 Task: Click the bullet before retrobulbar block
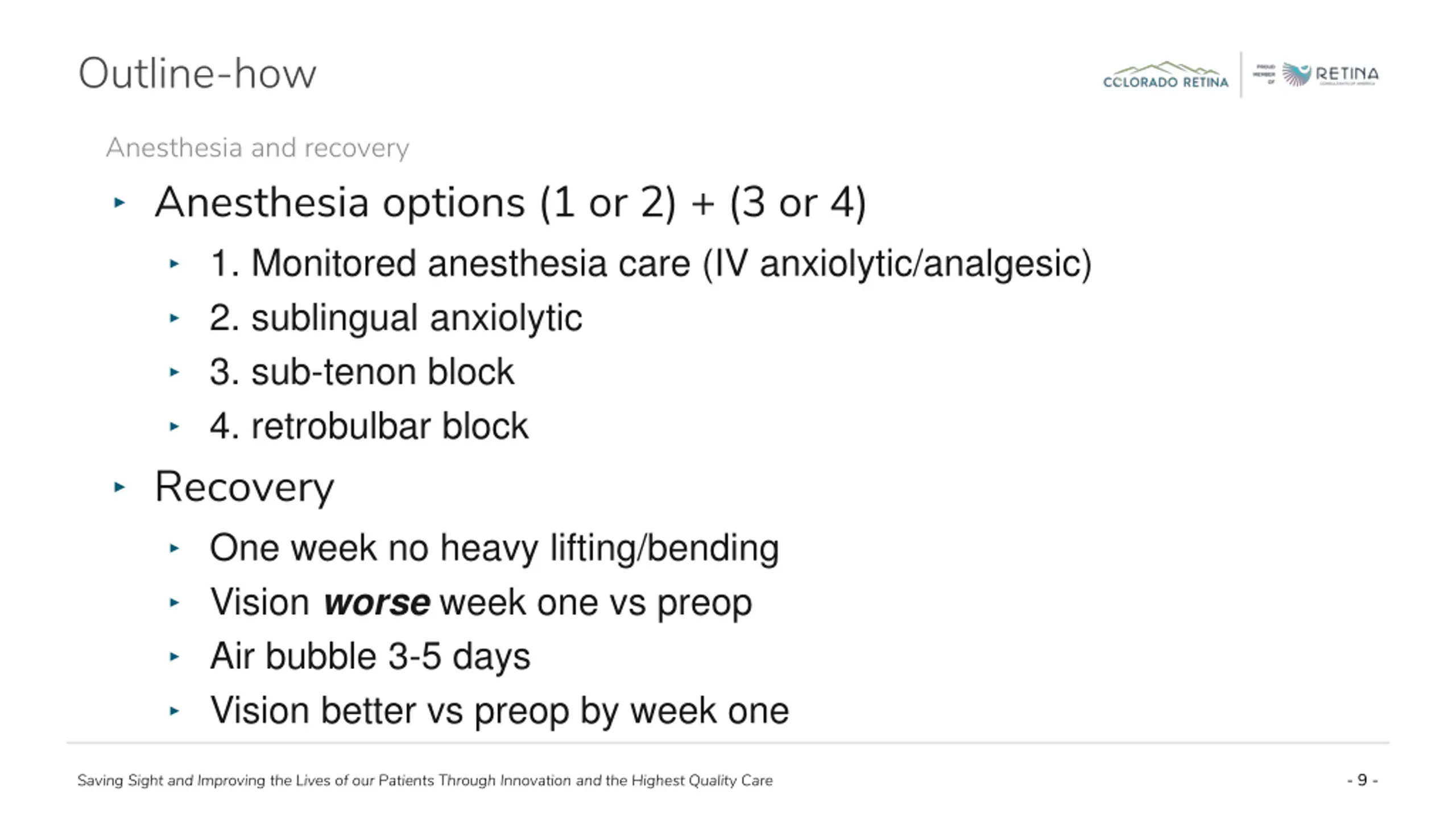pyautogui.click(x=175, y=426)
